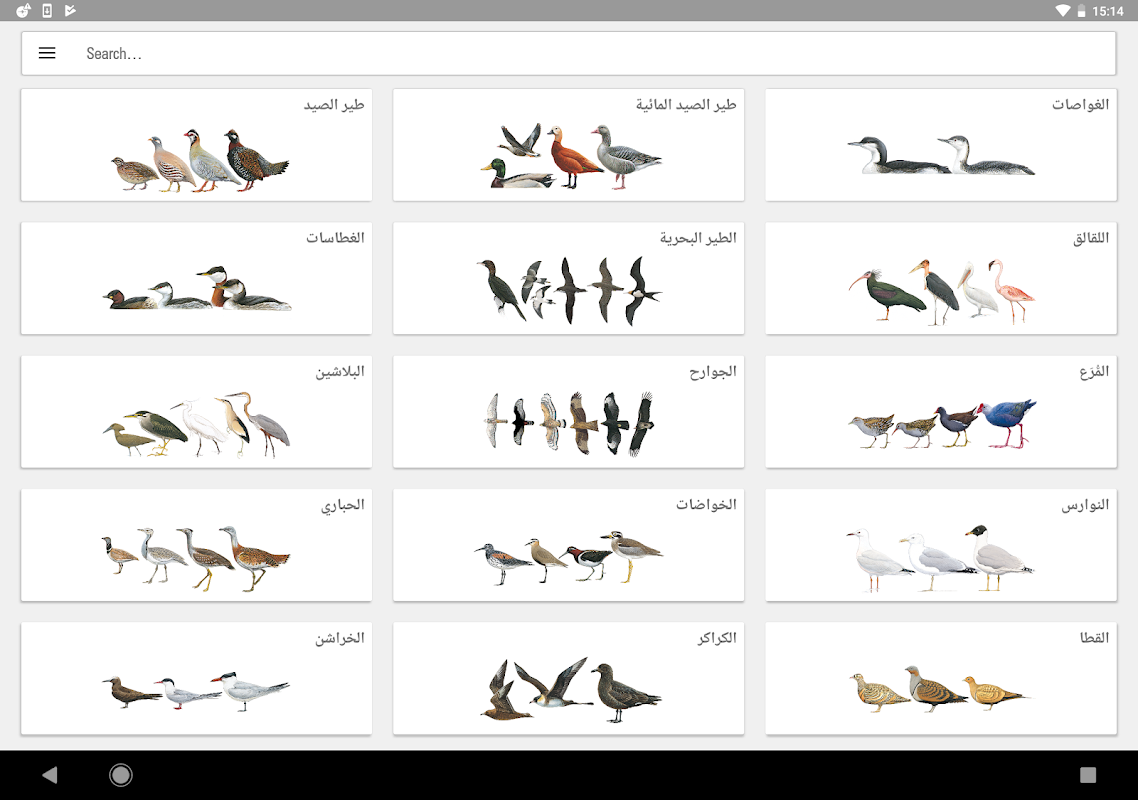Select the الخراشن terns card
Viewport: 1138px width, 800px height.
[x=196, y=678]
